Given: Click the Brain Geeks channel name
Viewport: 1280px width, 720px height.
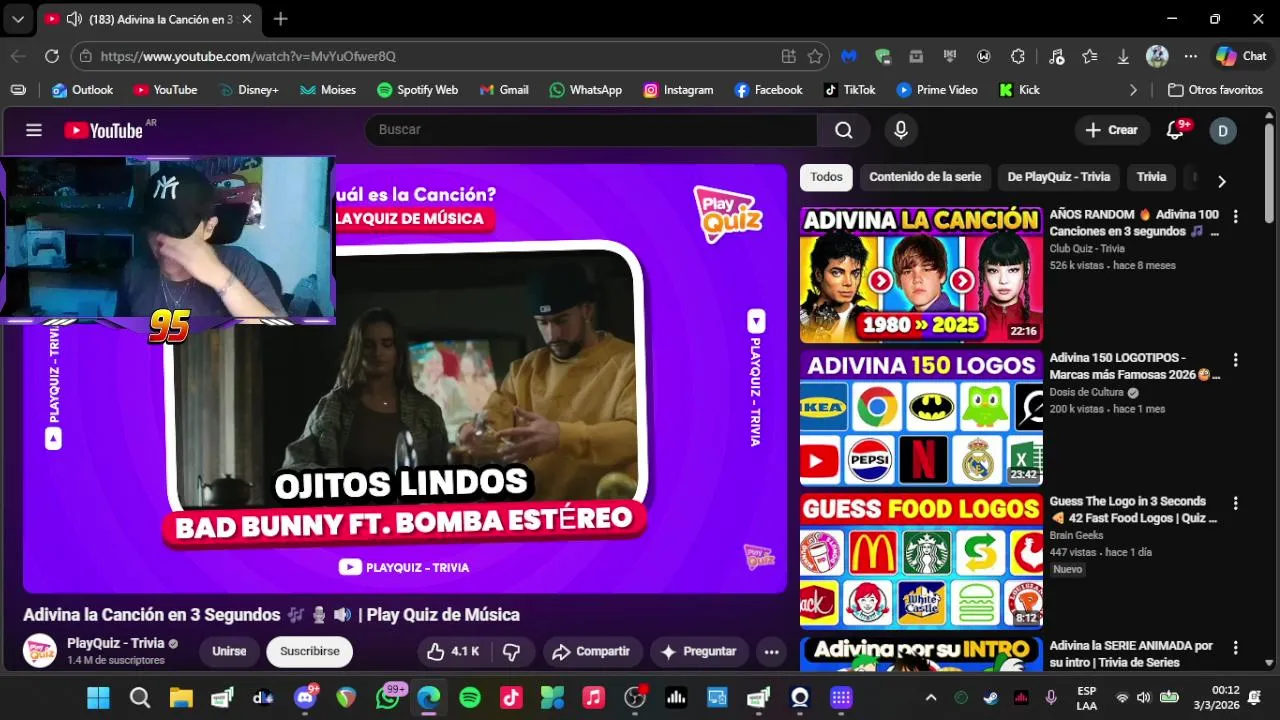Looking at the screenshot, I should point(1076,535).
